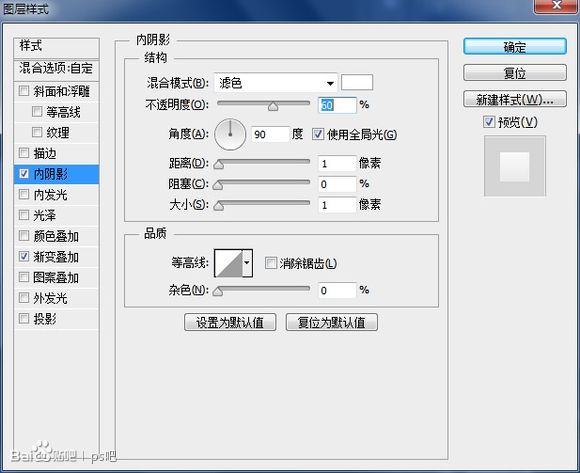Open the 等高线 contour picker arrow
The image size is (580, 473).
[x=247, y=263]
